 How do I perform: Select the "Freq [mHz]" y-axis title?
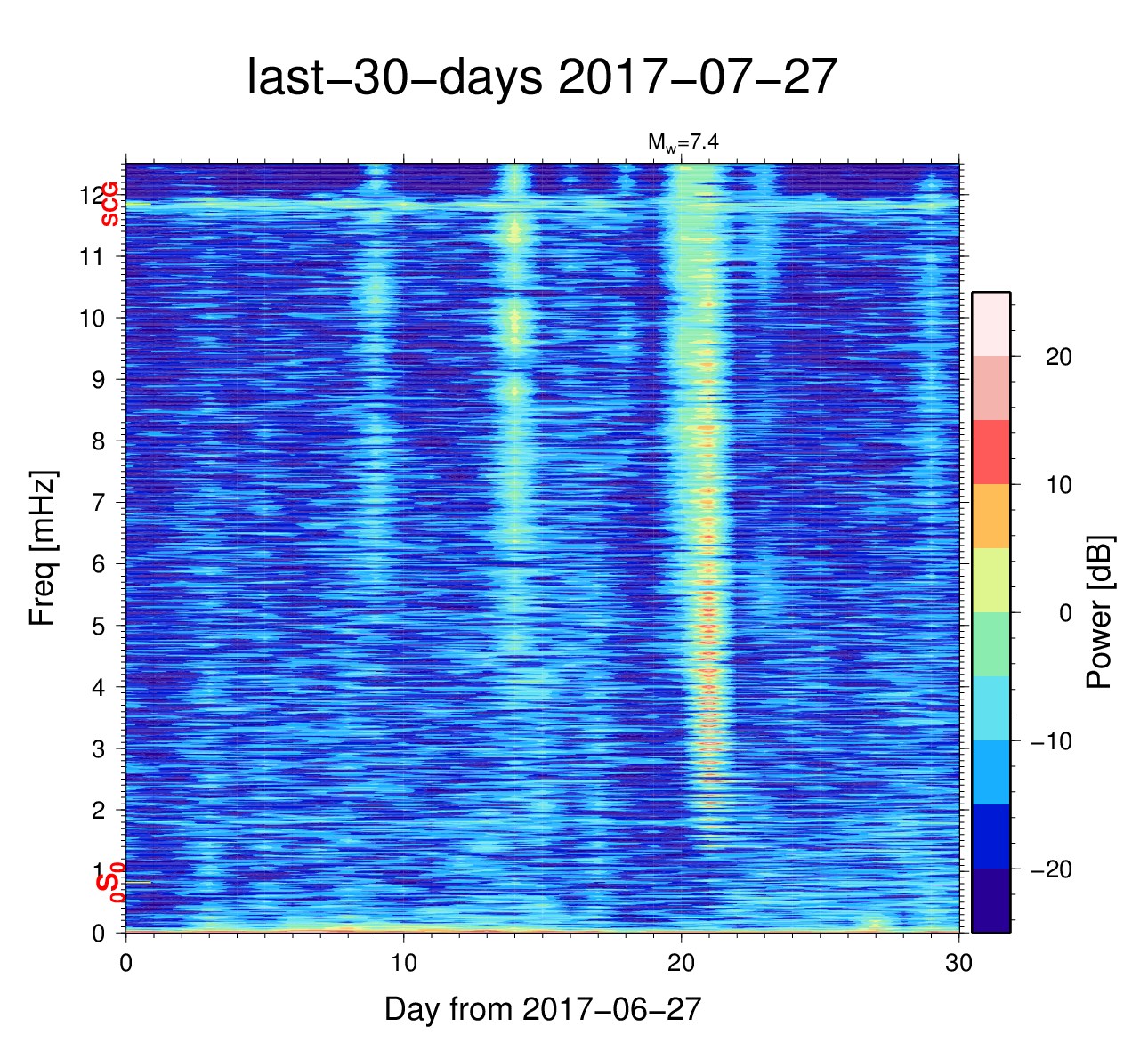(42, 548)
